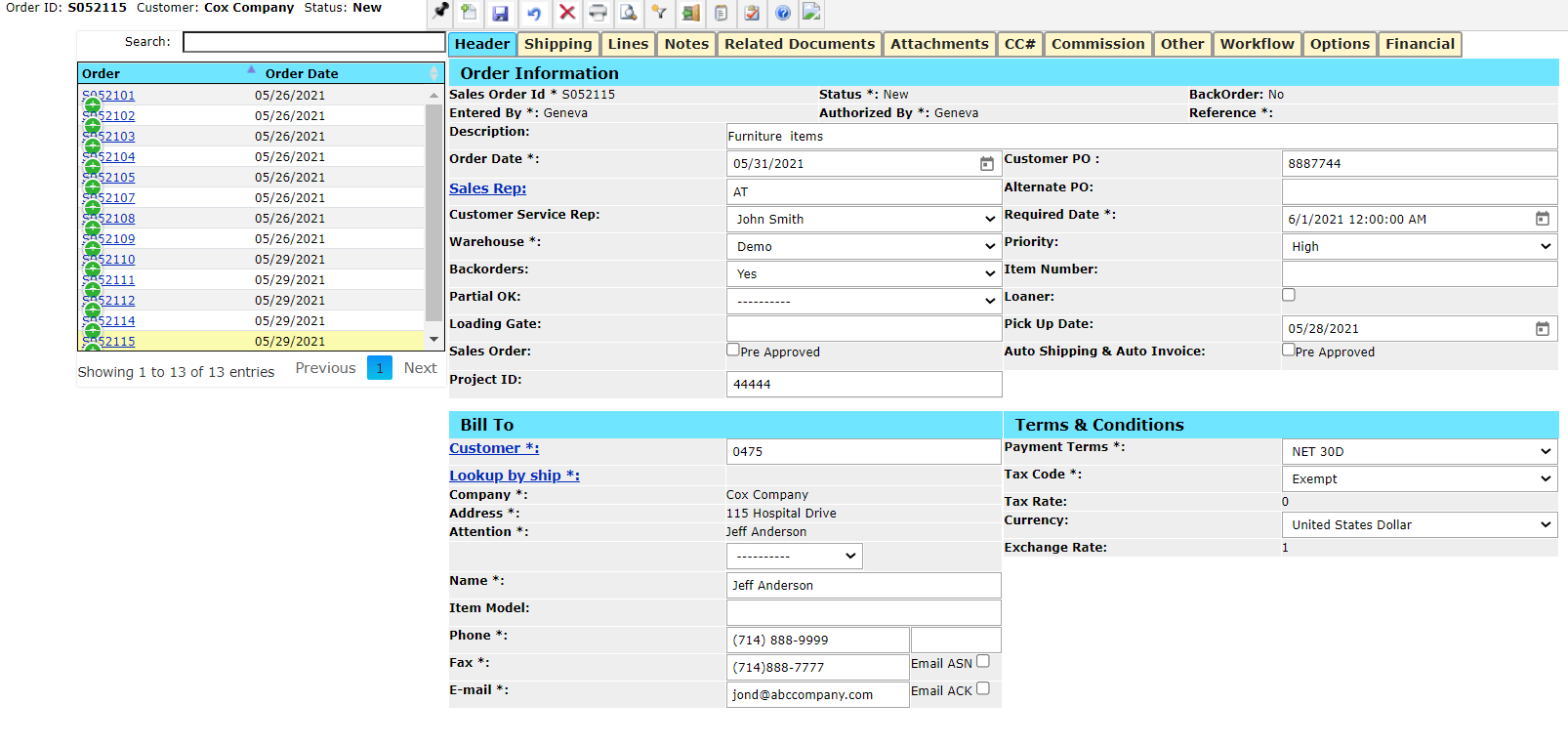The image size is (1568, 745).
Task: Open the Customer Service Rep dropdown
Action: coord(864,219)
